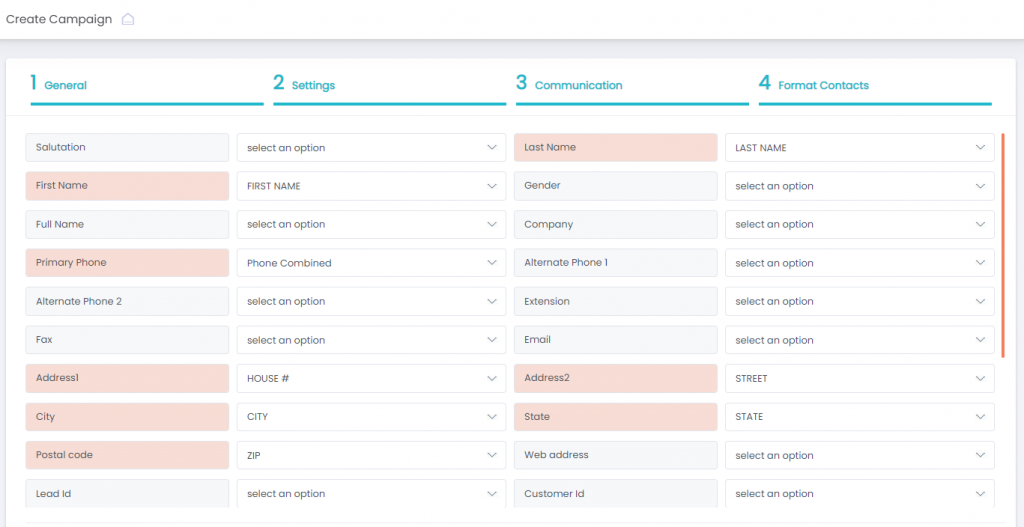Expand the Web address dropdown

coord(859,455)
